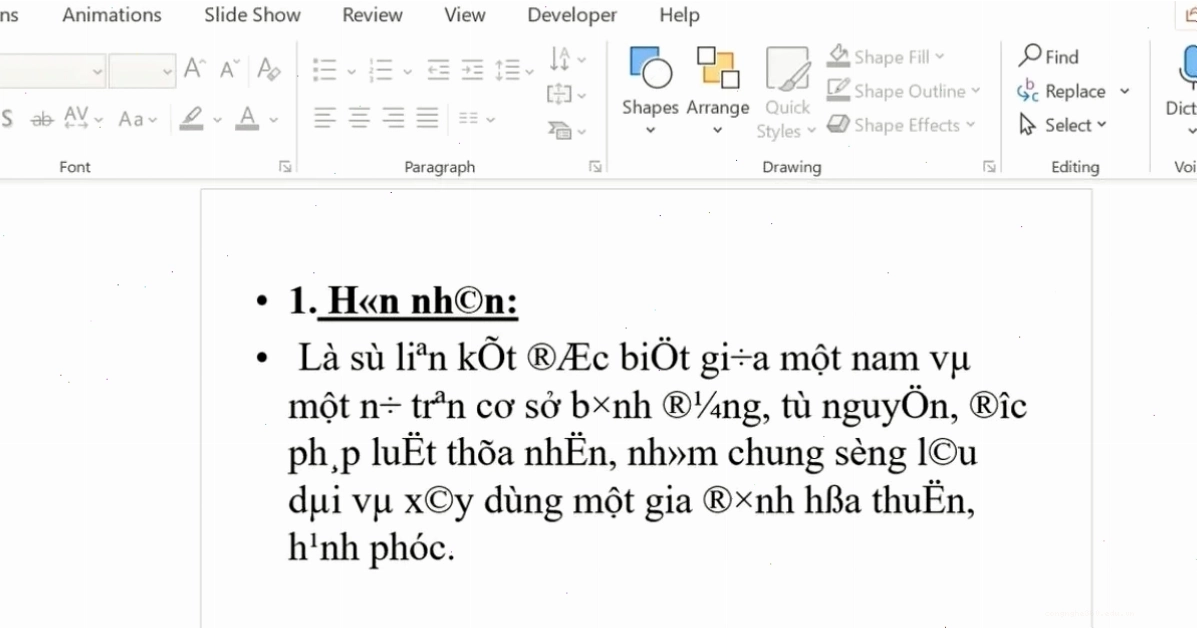Toggle bullet list formatting
This screenshot has height=630, width=1197.
pyautogui.click(x=324, y=70)
